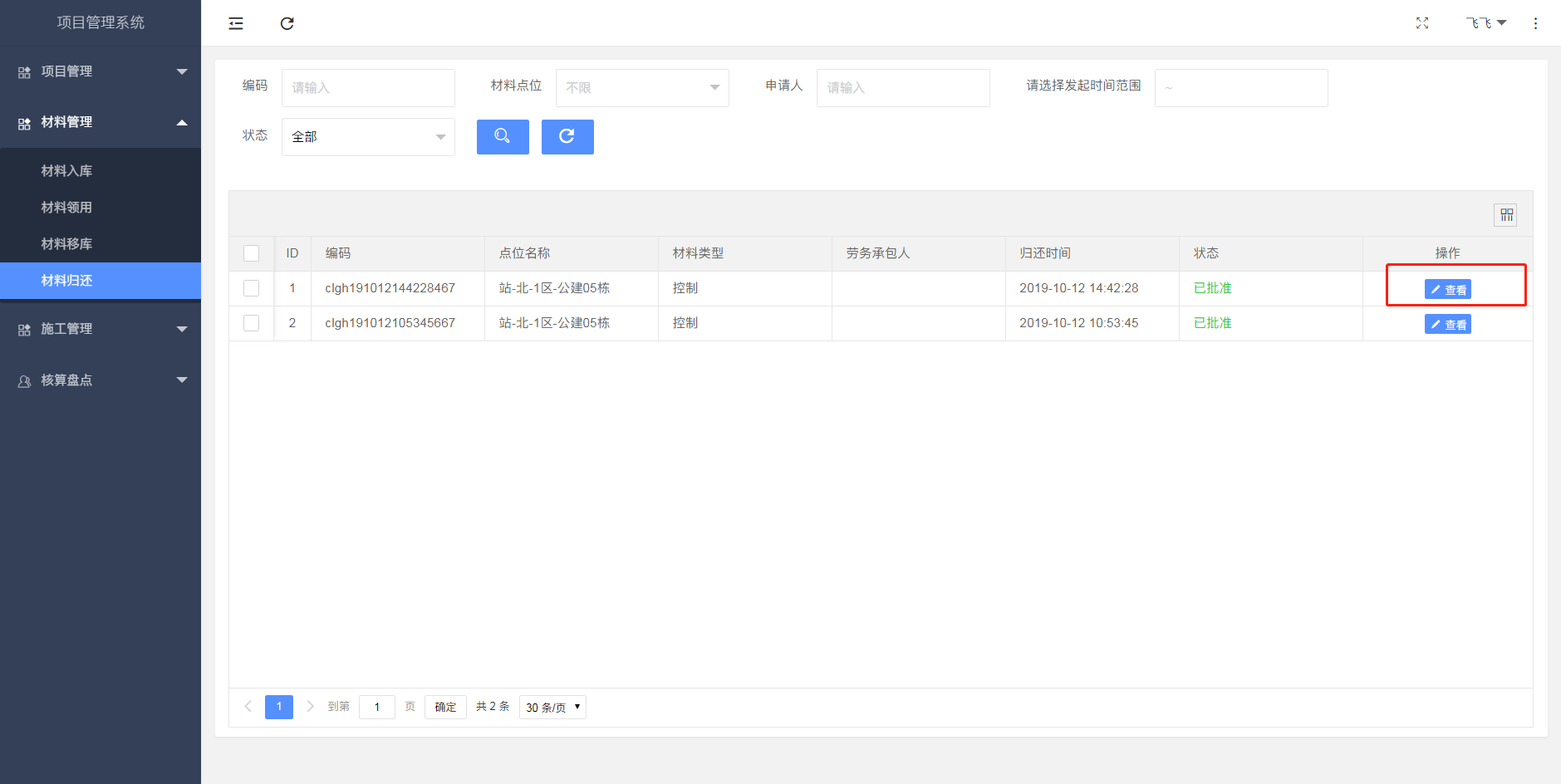
Task: Click the 核算盘点 sidebar icon
Action: click(x=24, y=381)
